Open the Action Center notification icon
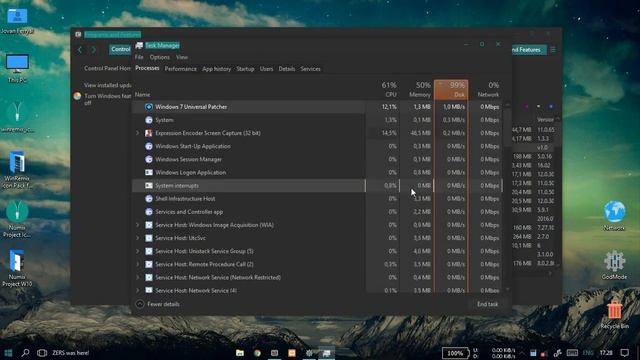 coord(624,353)
